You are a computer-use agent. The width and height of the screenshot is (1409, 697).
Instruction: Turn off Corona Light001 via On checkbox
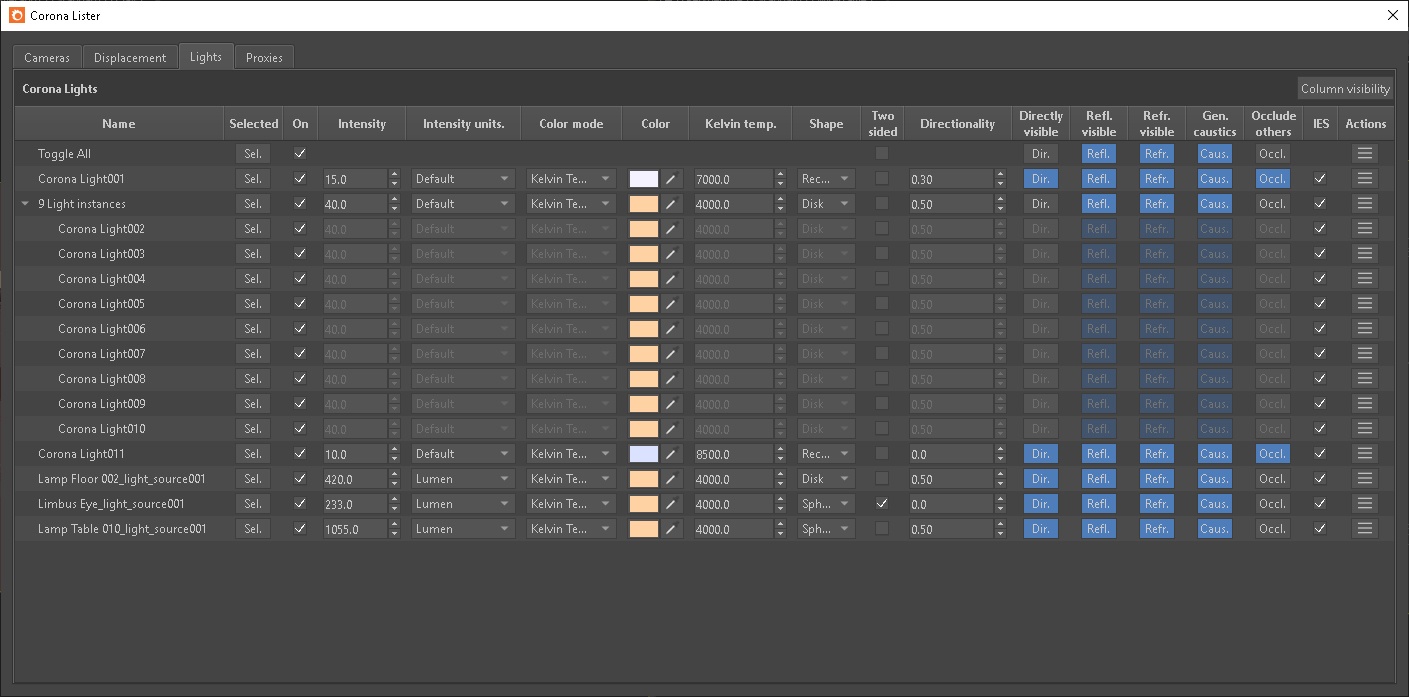[x=300, y=179]
